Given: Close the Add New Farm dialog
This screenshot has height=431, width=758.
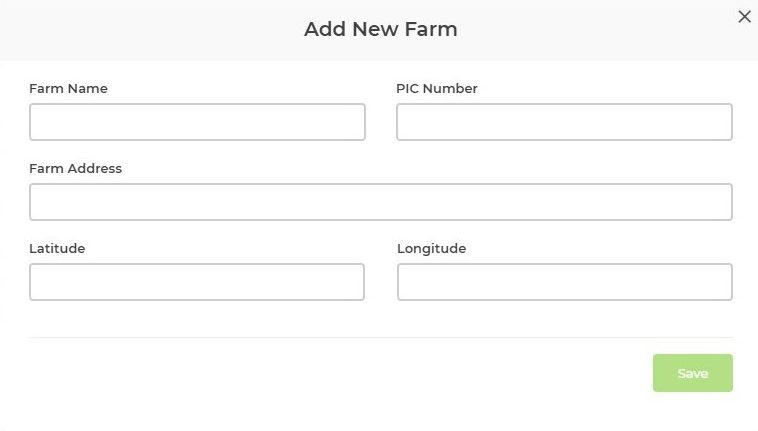Looking at the screenshot, I should coord(744,16).
